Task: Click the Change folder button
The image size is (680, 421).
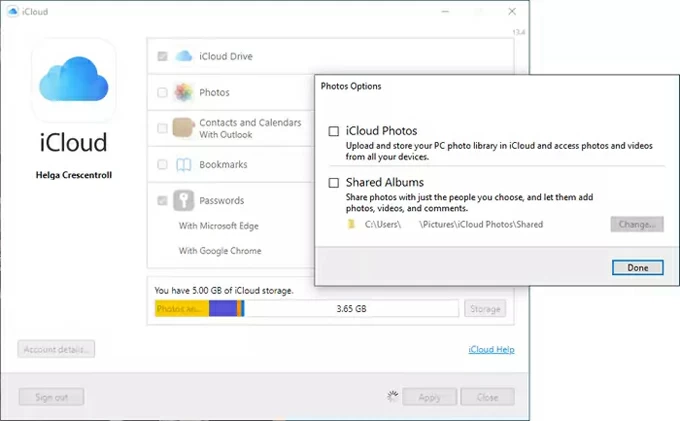Action: [636, 224]
